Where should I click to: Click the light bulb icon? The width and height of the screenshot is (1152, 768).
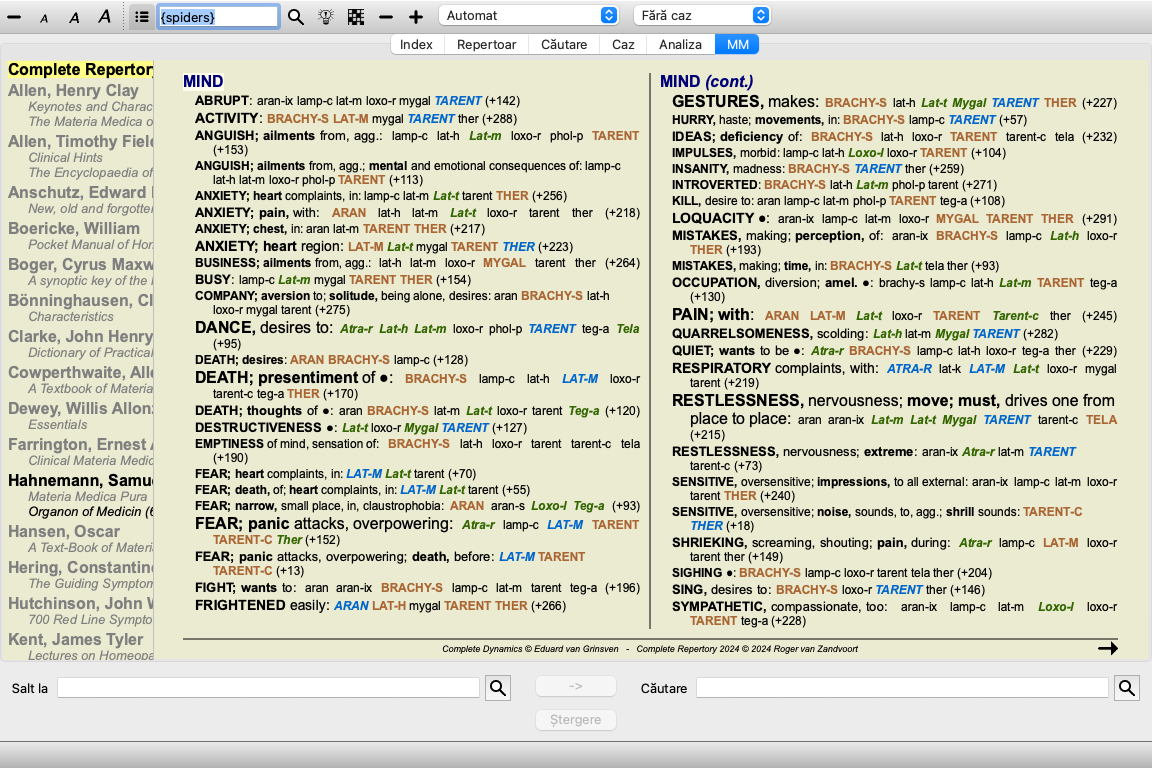pos(326,17)
